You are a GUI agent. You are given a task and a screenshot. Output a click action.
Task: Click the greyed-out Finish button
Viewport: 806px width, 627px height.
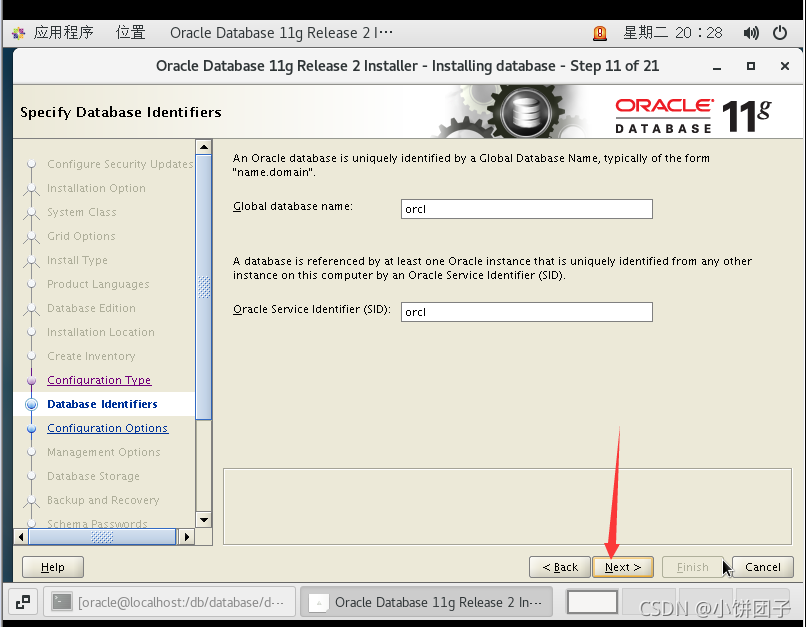click(692, 567)
